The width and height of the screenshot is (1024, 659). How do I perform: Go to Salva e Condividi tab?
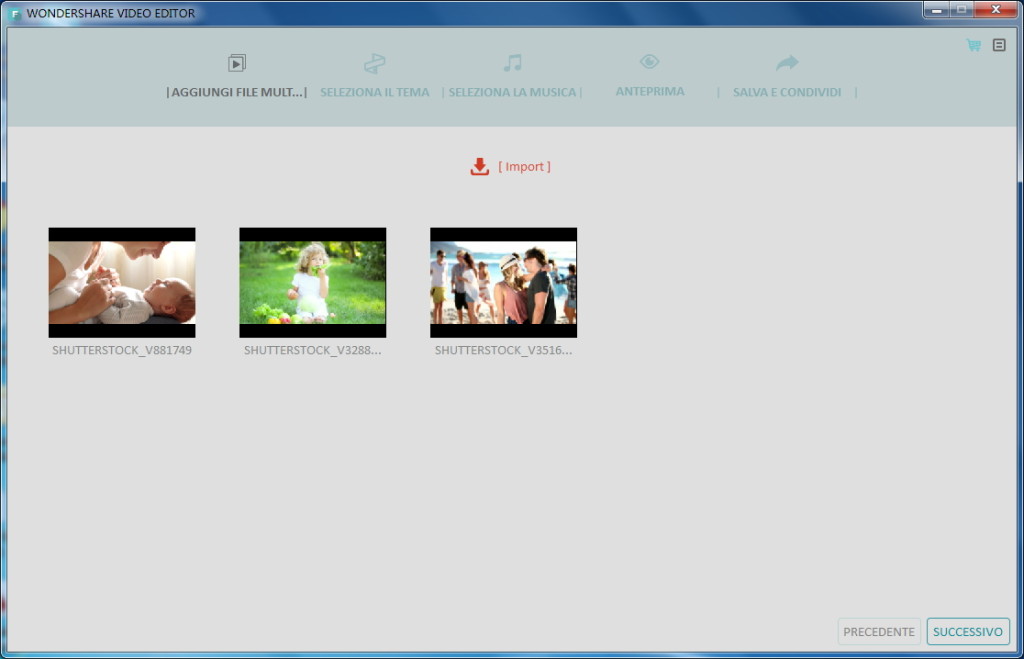[x=787, y=92]
